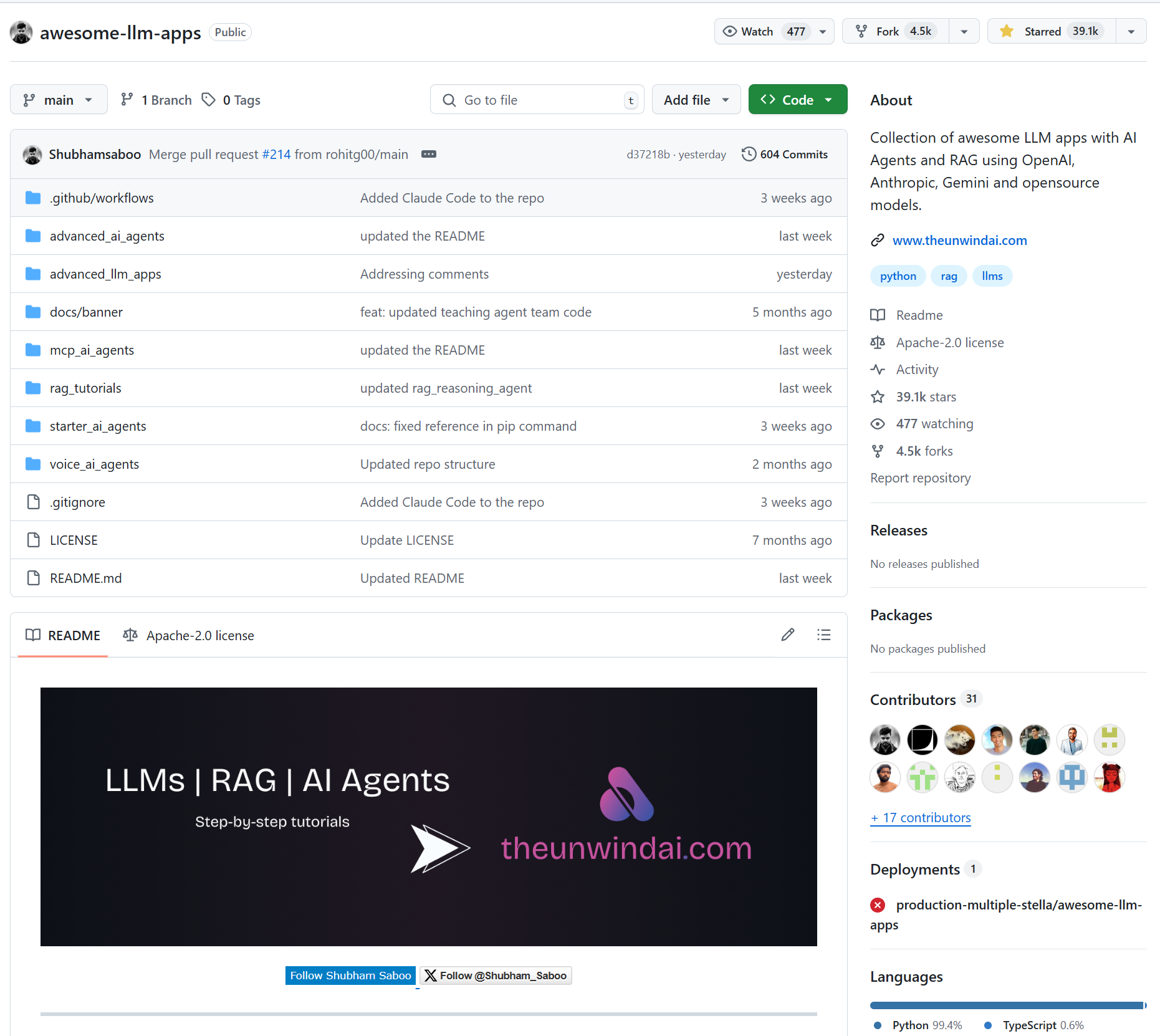Click the Go to file search field
Screen dimensions: 1160x1036
pyautogui.click(x=536, y=99)
